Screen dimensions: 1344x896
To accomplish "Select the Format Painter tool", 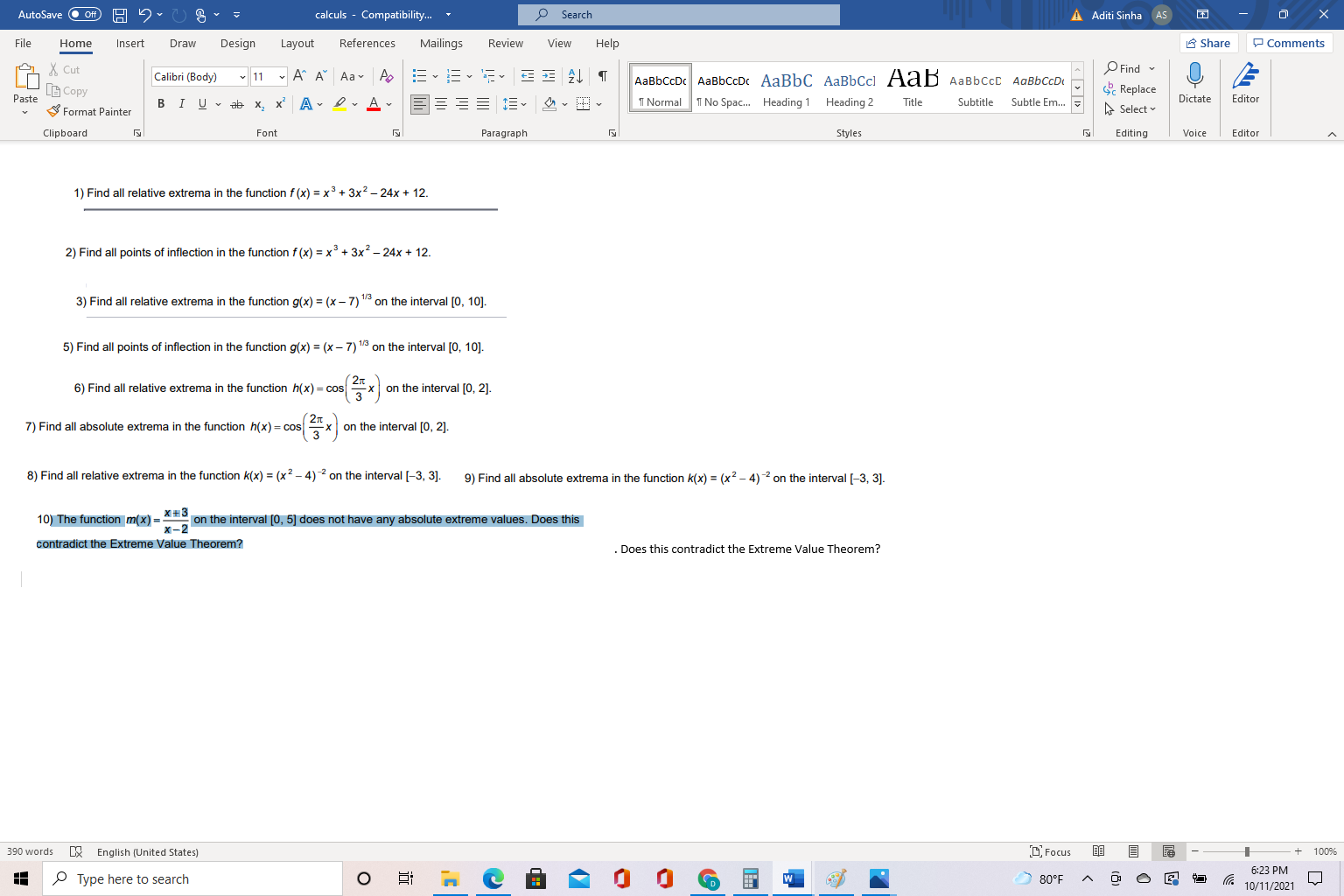I will 88,111.
